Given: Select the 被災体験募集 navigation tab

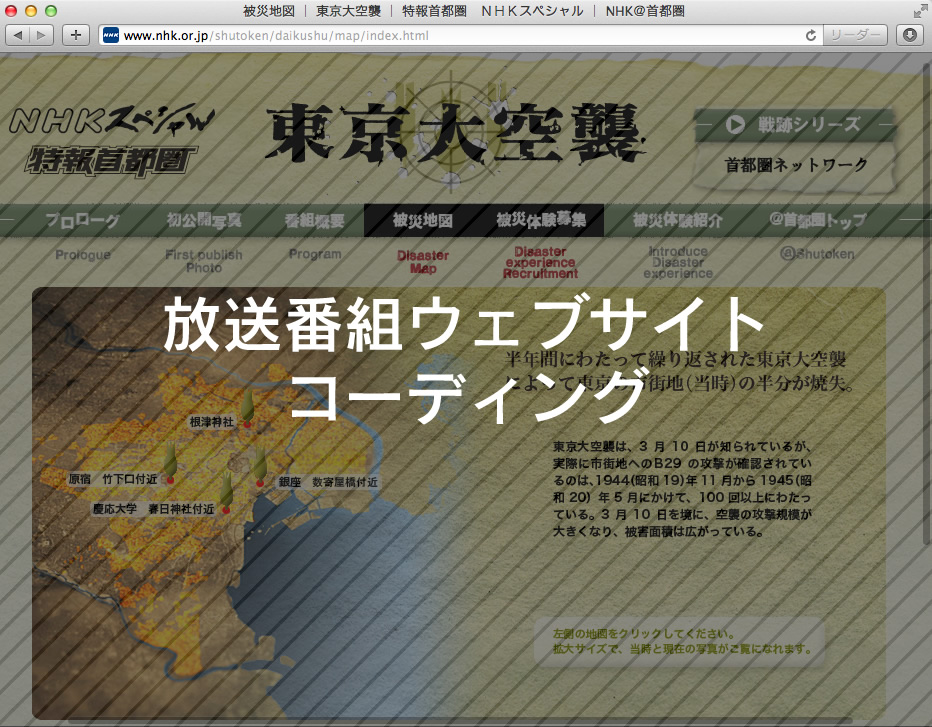Looking at the screenshot, I should point(541,221).
